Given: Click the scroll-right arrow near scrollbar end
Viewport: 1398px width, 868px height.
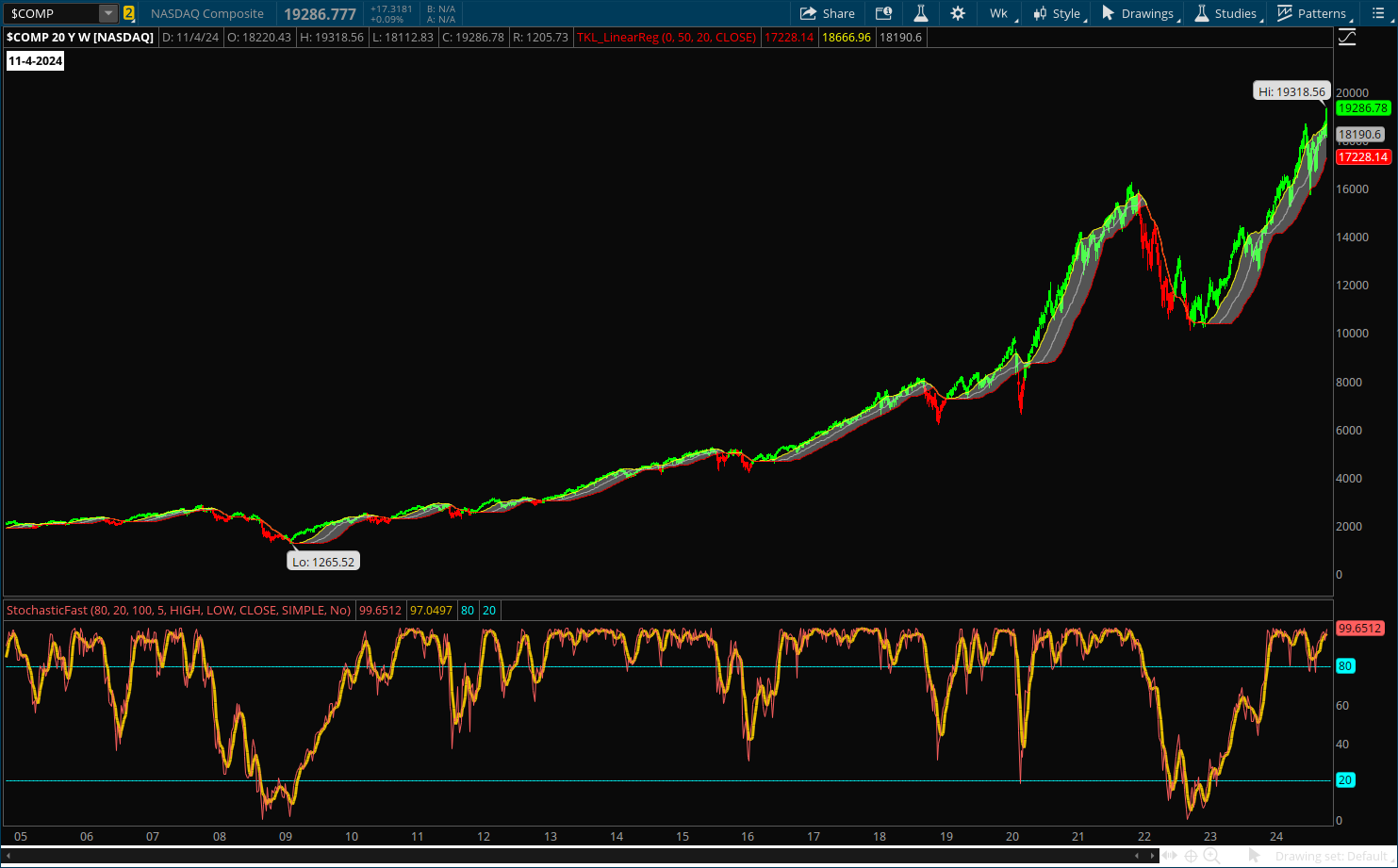Looking at the screenshot, I should [1151, 856].
